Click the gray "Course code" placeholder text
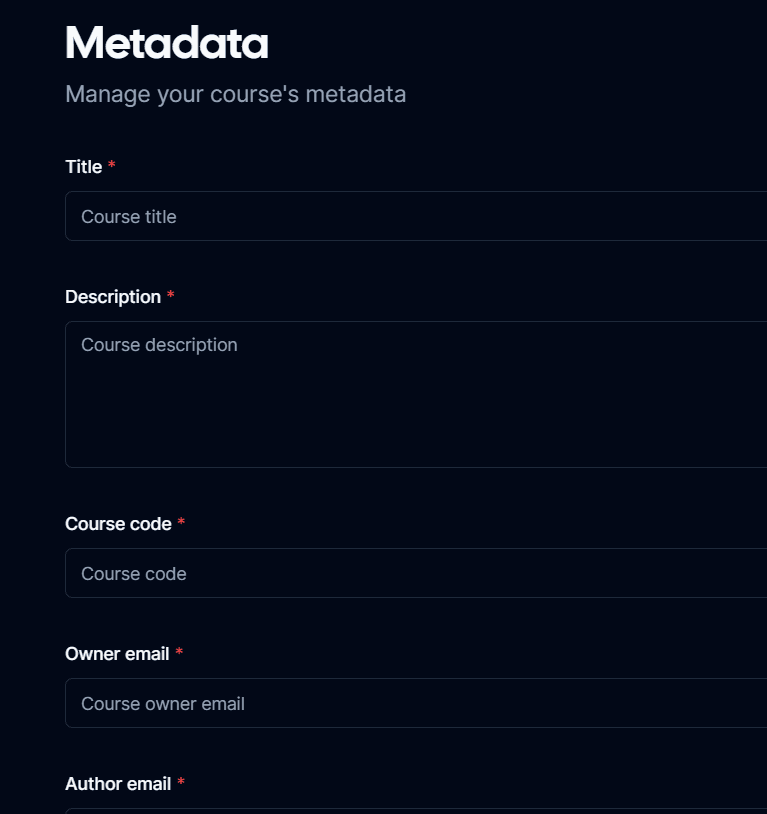Viewport: 767px width, 814px height. point(134,574)
